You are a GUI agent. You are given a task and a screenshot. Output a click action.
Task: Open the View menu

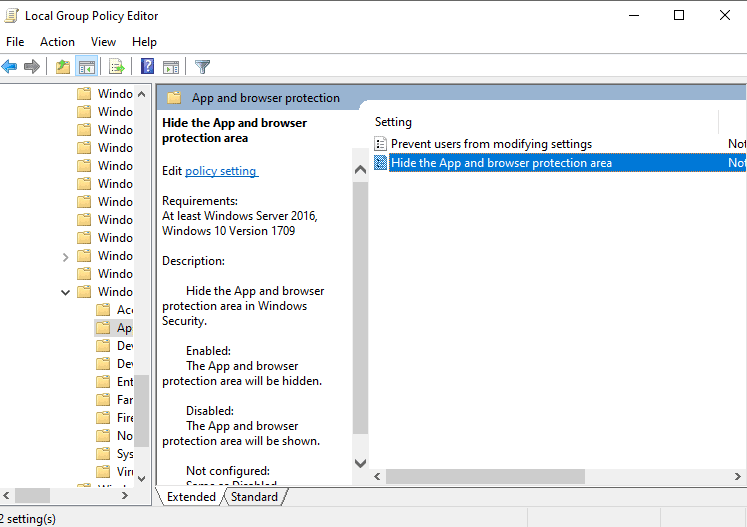point(103,42)
